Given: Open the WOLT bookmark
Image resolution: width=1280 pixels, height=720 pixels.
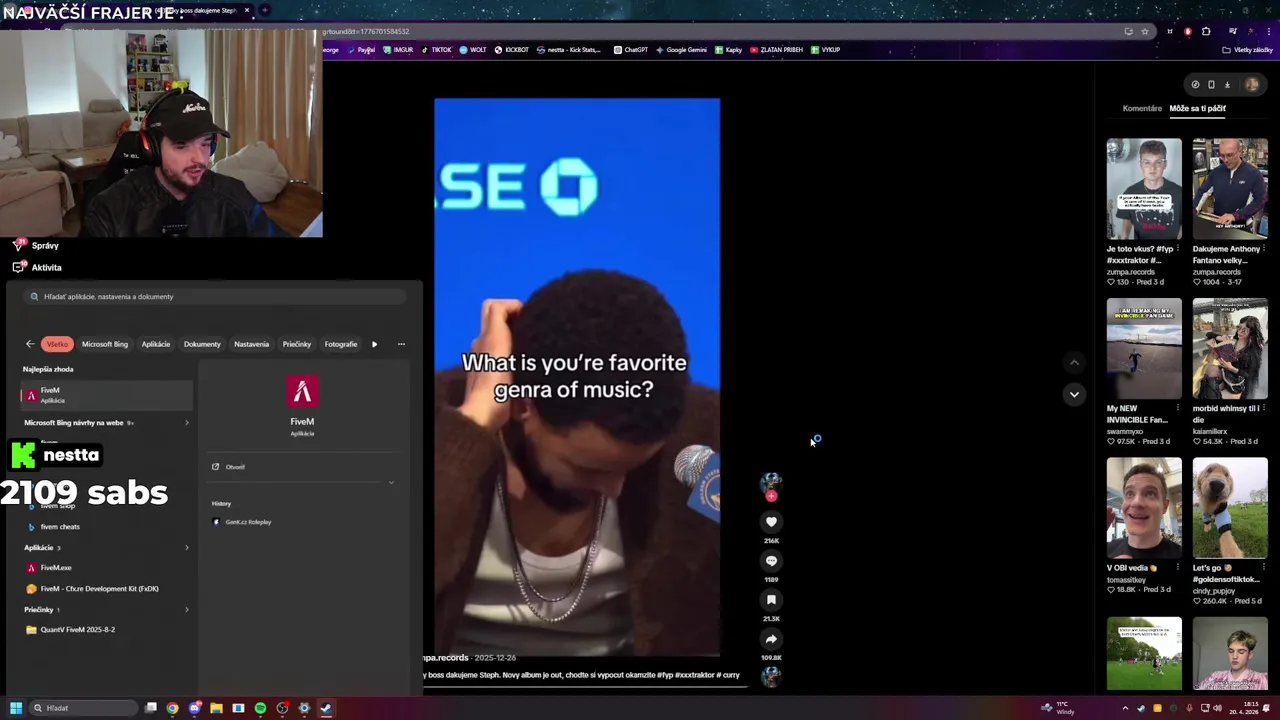Looking at the screenshot, I should tap(473, 50).
